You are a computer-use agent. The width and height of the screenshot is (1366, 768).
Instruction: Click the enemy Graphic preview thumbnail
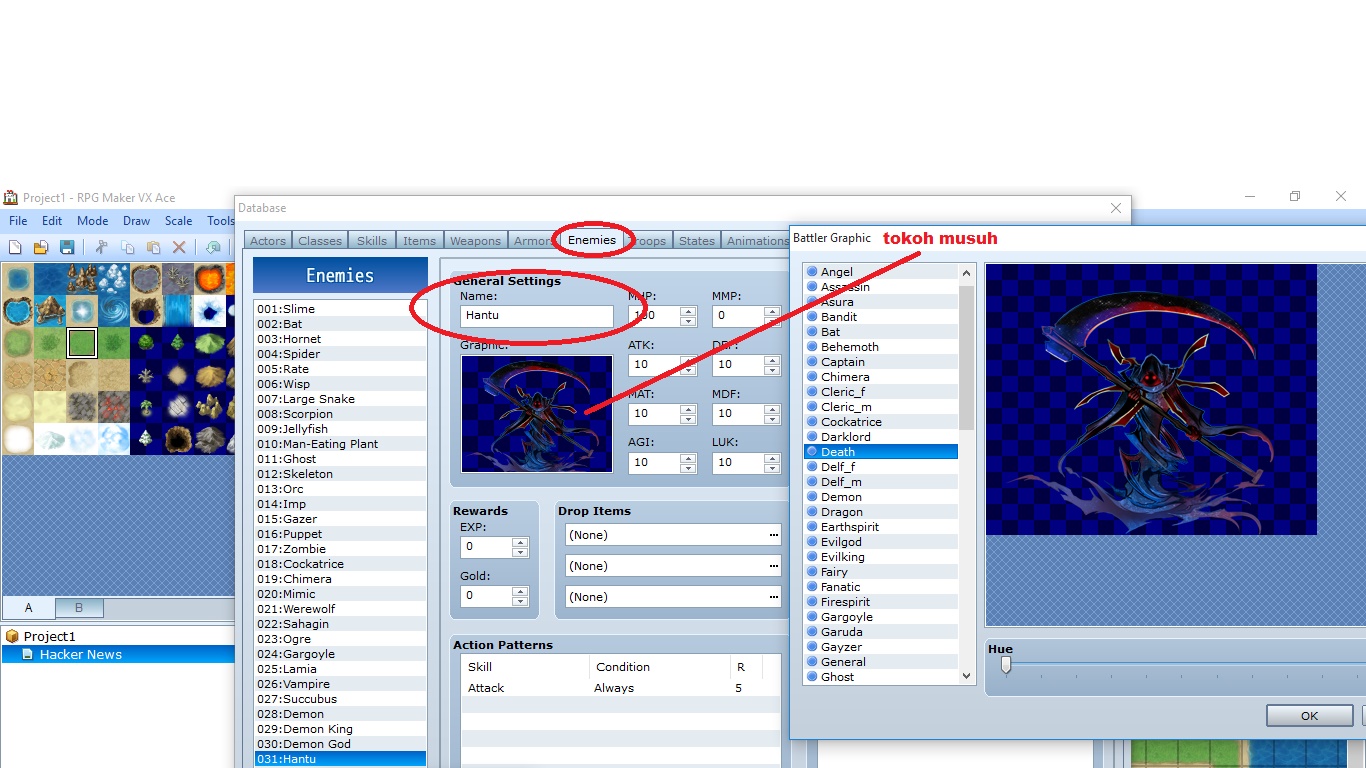pyautogui.click(x=537, y=414)
